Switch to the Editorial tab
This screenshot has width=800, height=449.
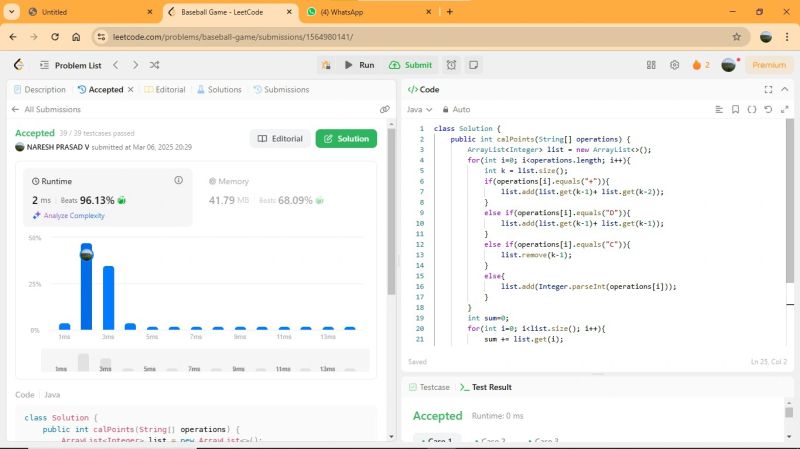165,89
